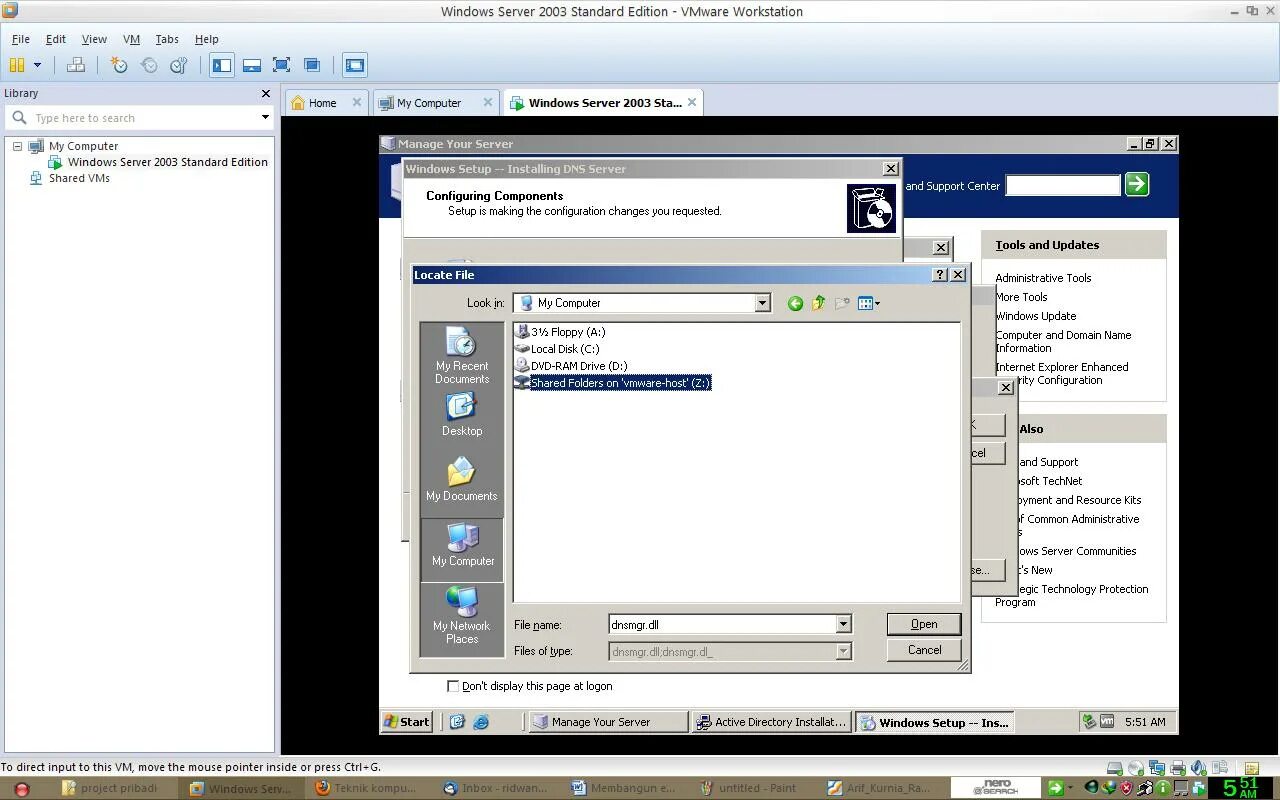Image resolution: width=1280 pixels, height=800 pixels.
Task: Click Administrative Tools link in Manage Your Server
Action: click(1043, 278)
